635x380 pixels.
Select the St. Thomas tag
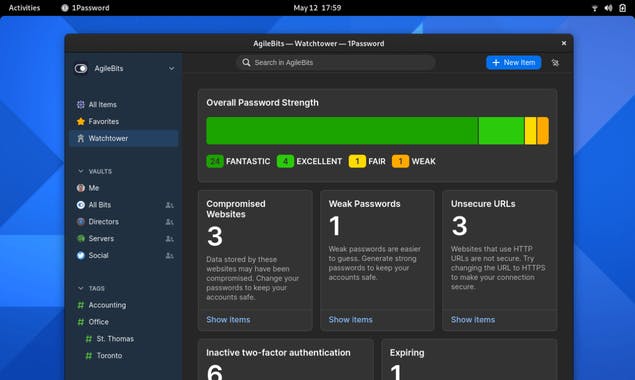(x=124, y=339)
